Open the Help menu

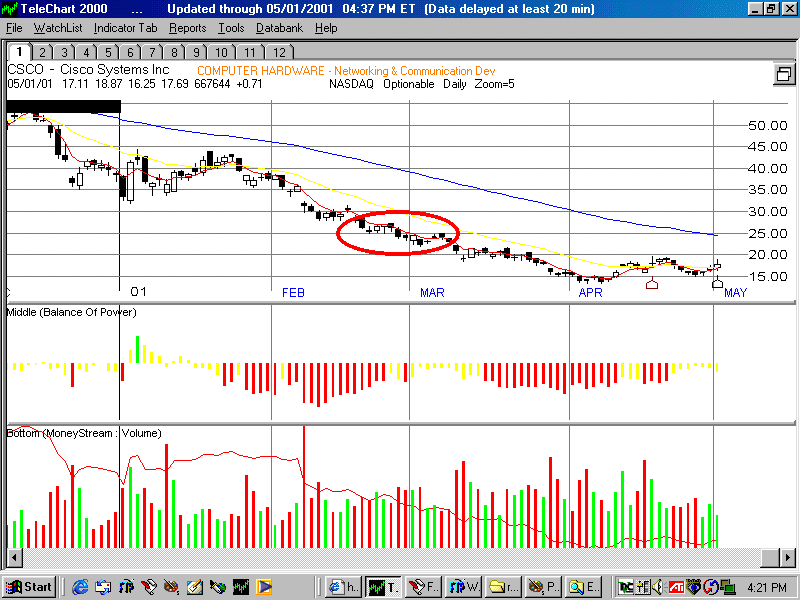click(326, 28)
